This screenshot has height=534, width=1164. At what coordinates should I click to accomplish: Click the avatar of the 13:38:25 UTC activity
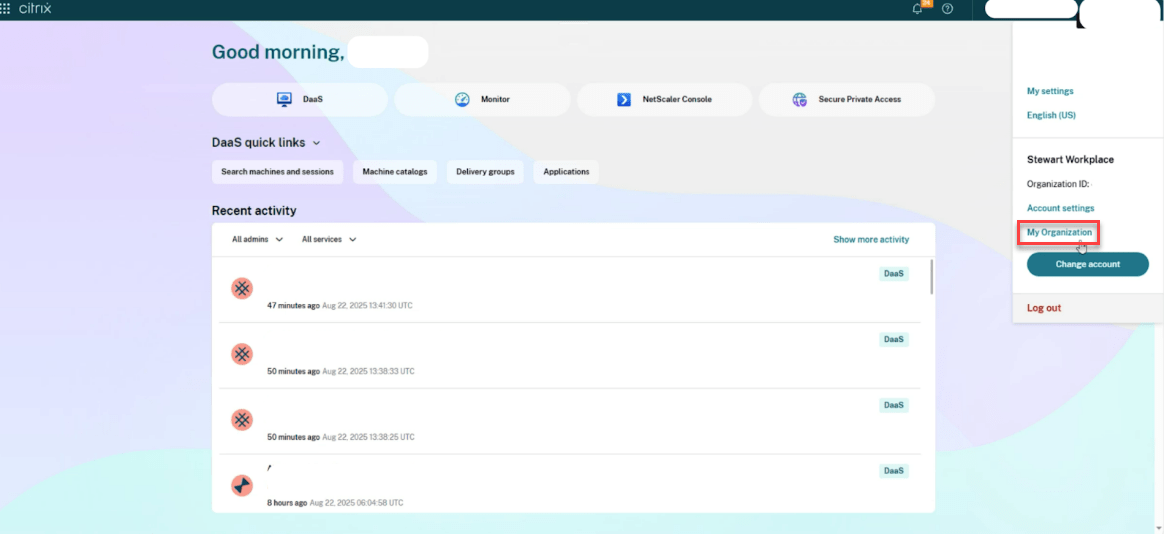[x=242, y=420]
